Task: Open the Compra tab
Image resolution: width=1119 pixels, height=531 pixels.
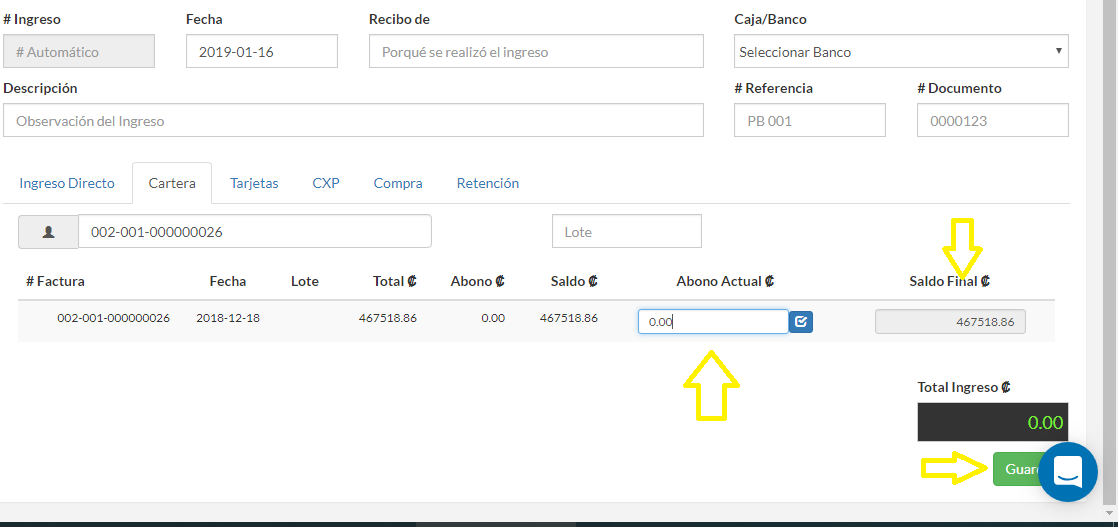Action: click(x=398, y=183)
